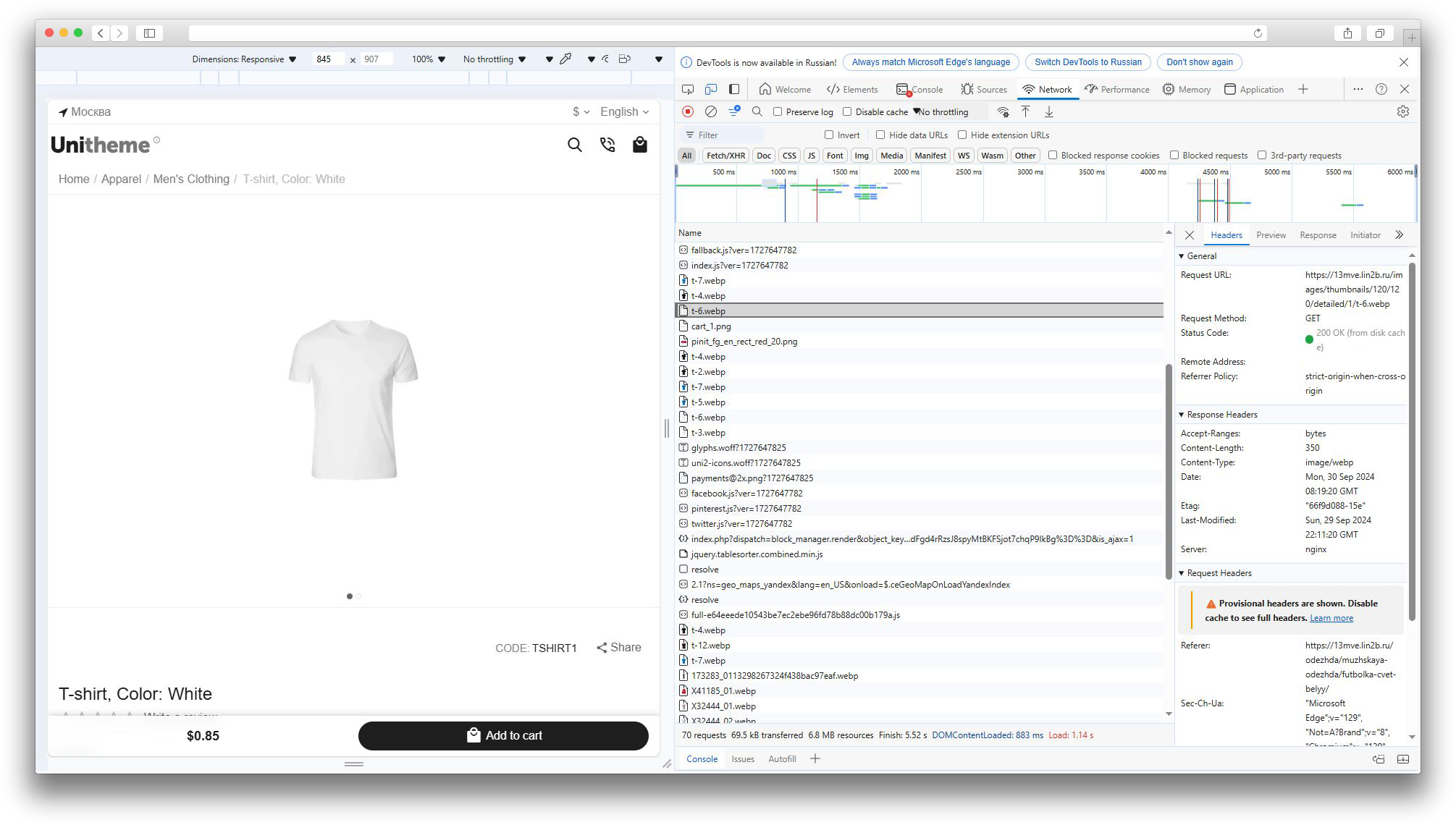The height and width of the screenshot is (825, 1456).
Task: Click the storefront search icon
Action: 574,145
